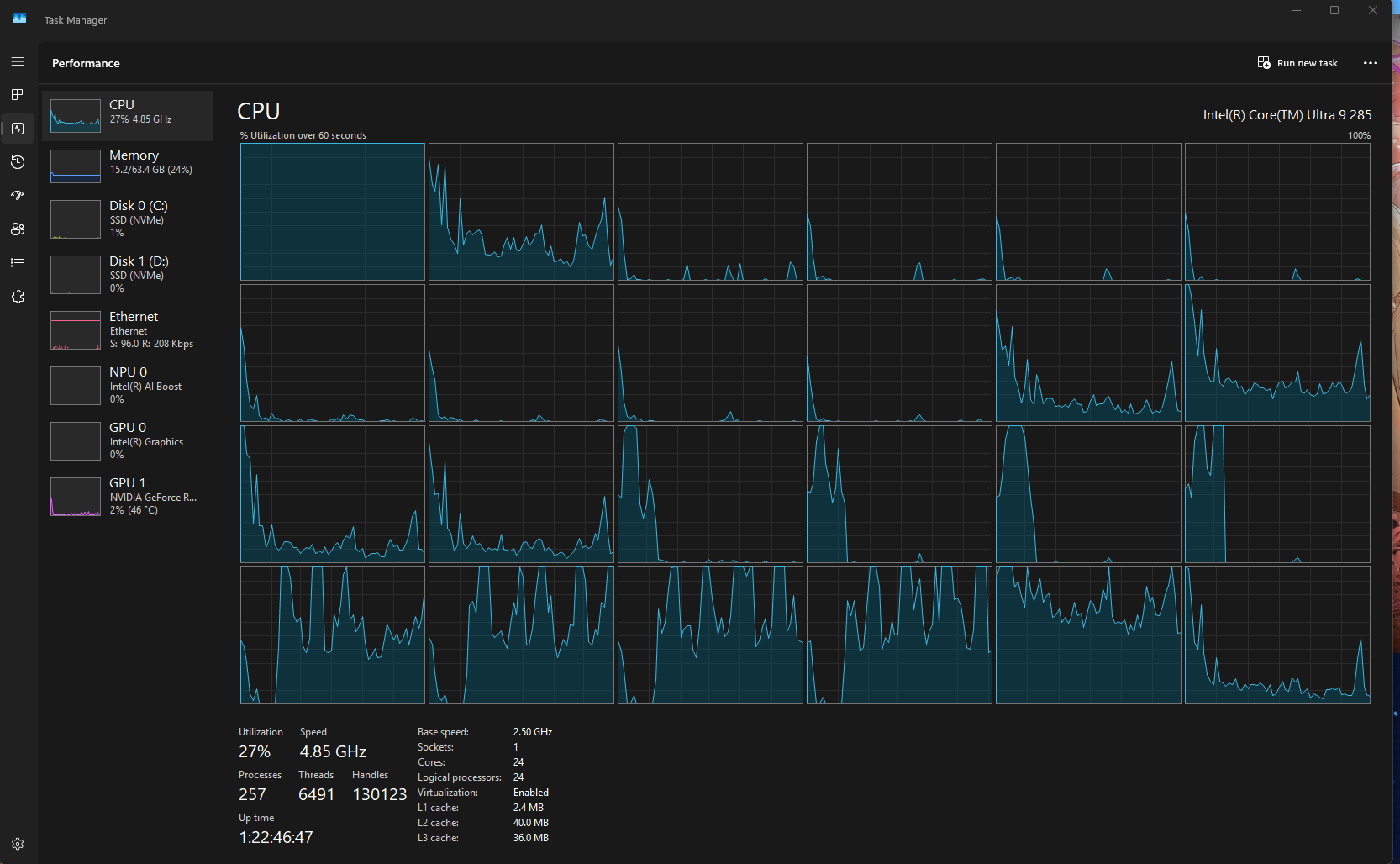Image resolution: width=1400 pixels, height=864 pixels.
Task: Click the Threads count 6491
Action: (317, 794)
